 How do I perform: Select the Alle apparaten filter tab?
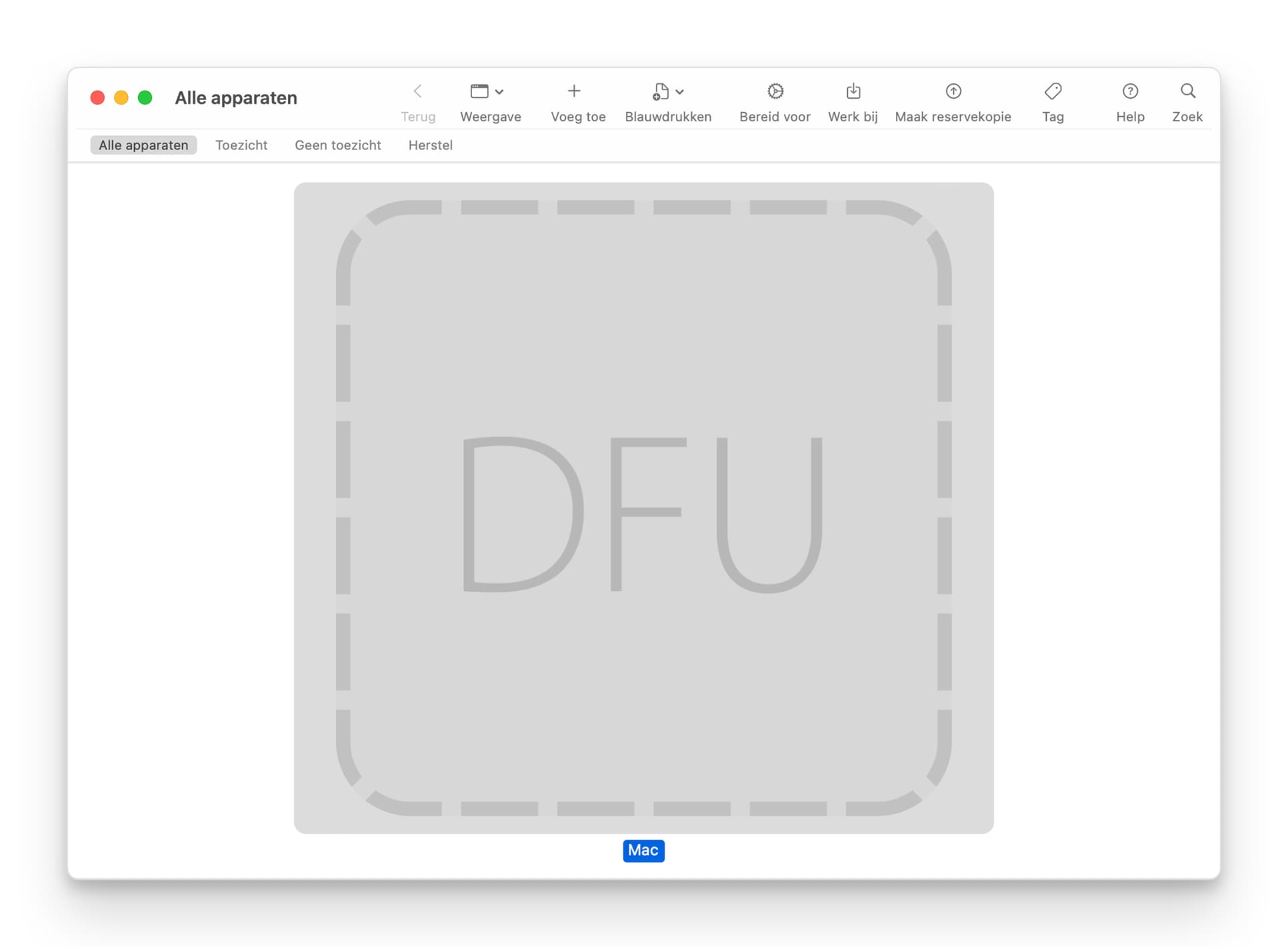[x=143, y=145]
